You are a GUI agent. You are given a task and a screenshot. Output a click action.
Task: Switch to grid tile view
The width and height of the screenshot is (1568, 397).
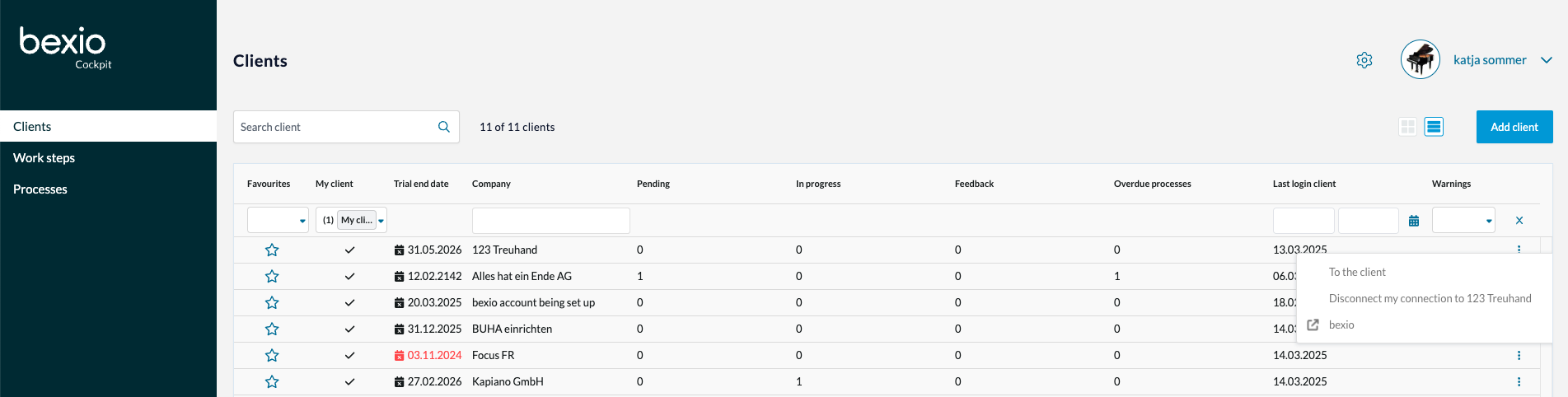[1407, 127]
